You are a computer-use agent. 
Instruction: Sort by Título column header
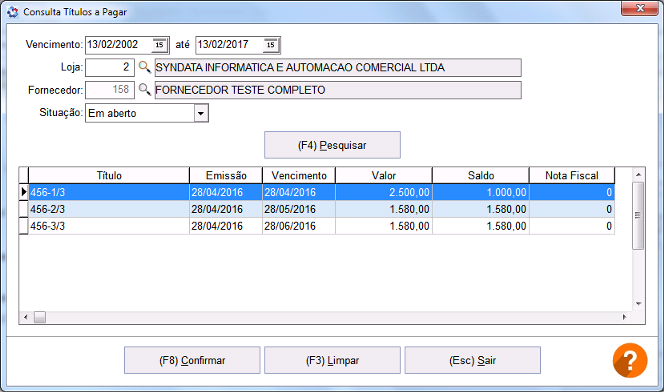109,175
